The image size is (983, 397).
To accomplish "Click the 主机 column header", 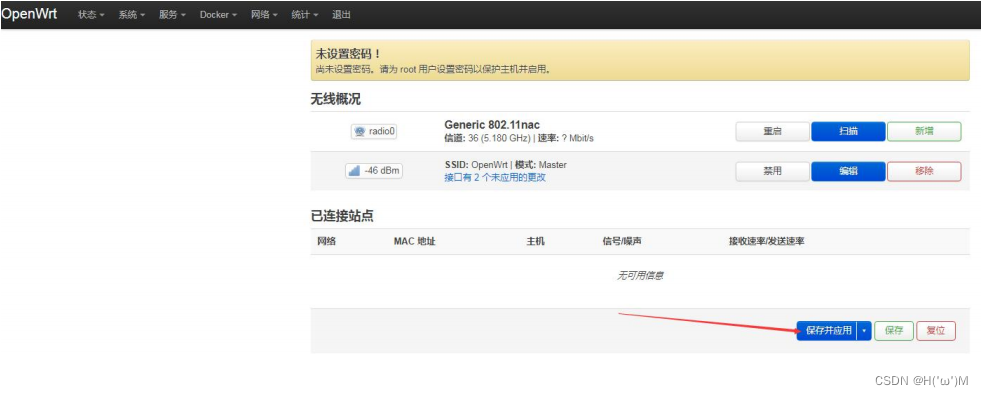I will 536,241.
